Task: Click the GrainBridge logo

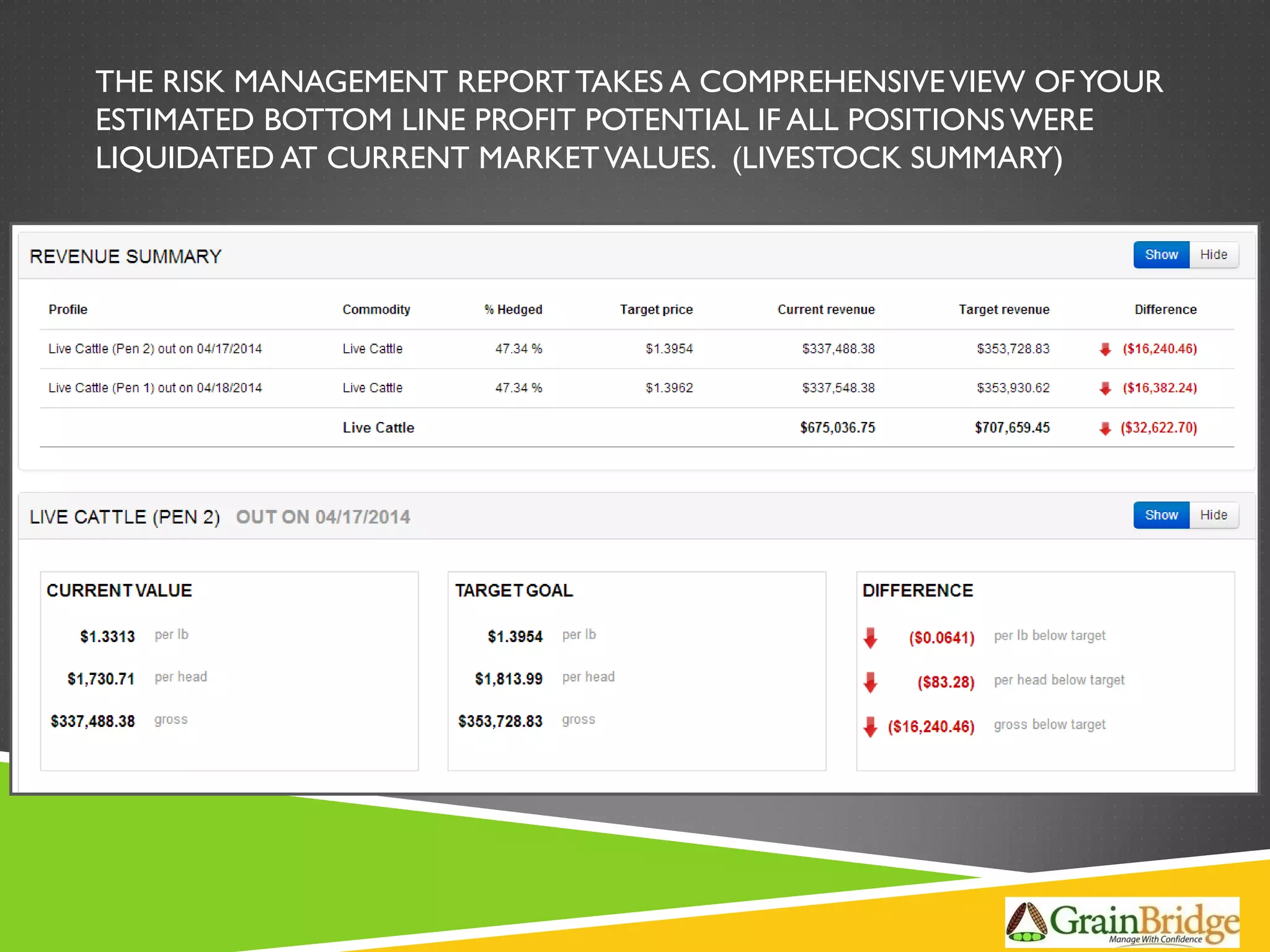Action: pos(1122,922)
